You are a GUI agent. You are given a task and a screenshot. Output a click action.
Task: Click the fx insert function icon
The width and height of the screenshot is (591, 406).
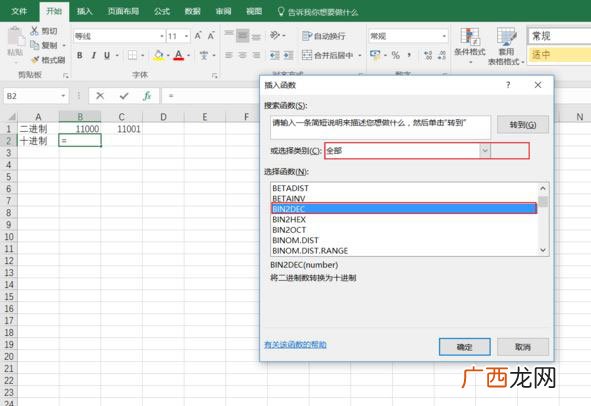click(x=147, y=96)
